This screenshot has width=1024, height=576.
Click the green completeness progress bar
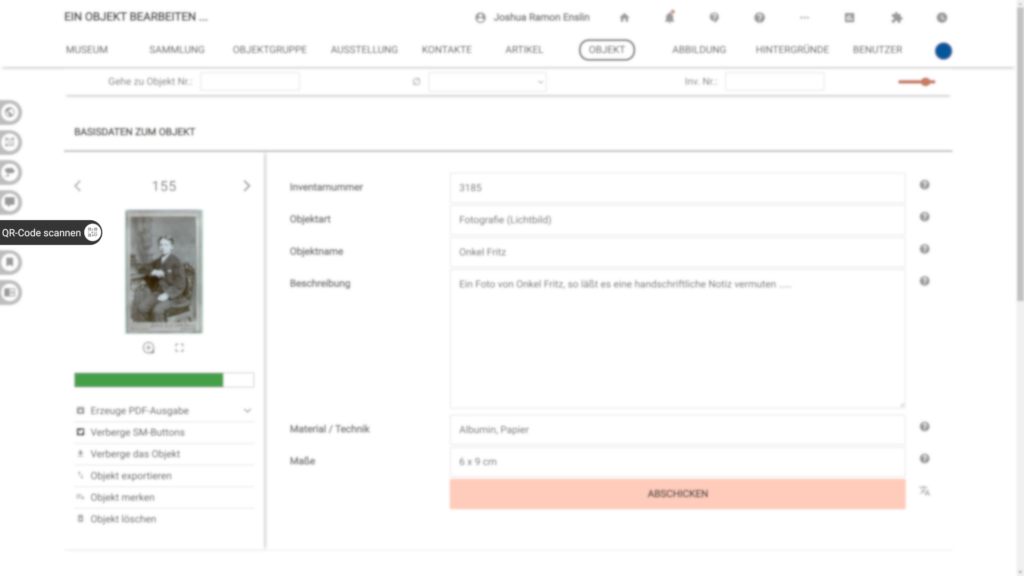coord(164,380)
